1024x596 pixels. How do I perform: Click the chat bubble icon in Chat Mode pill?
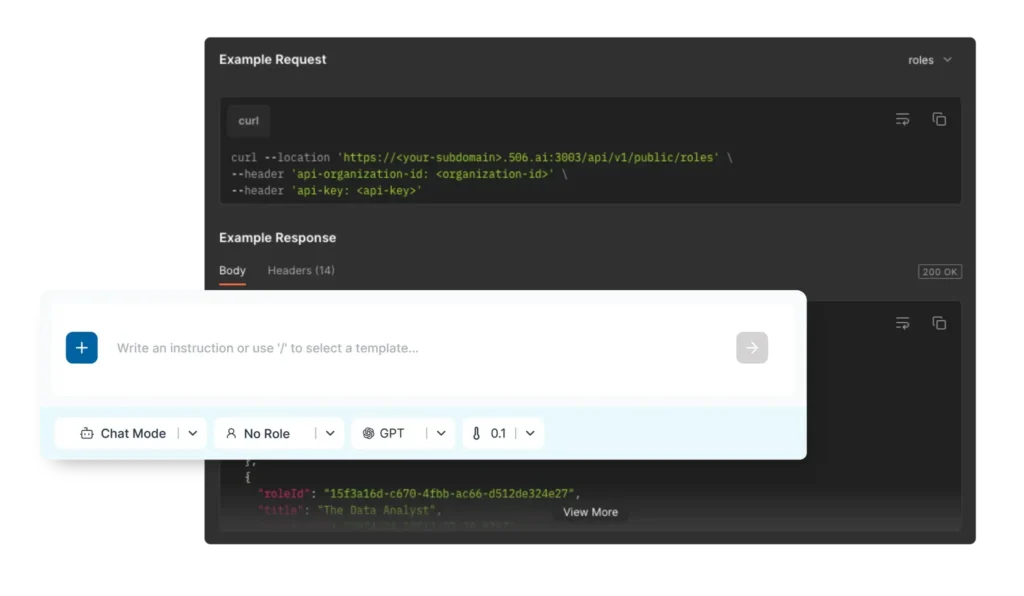point(88,433)
